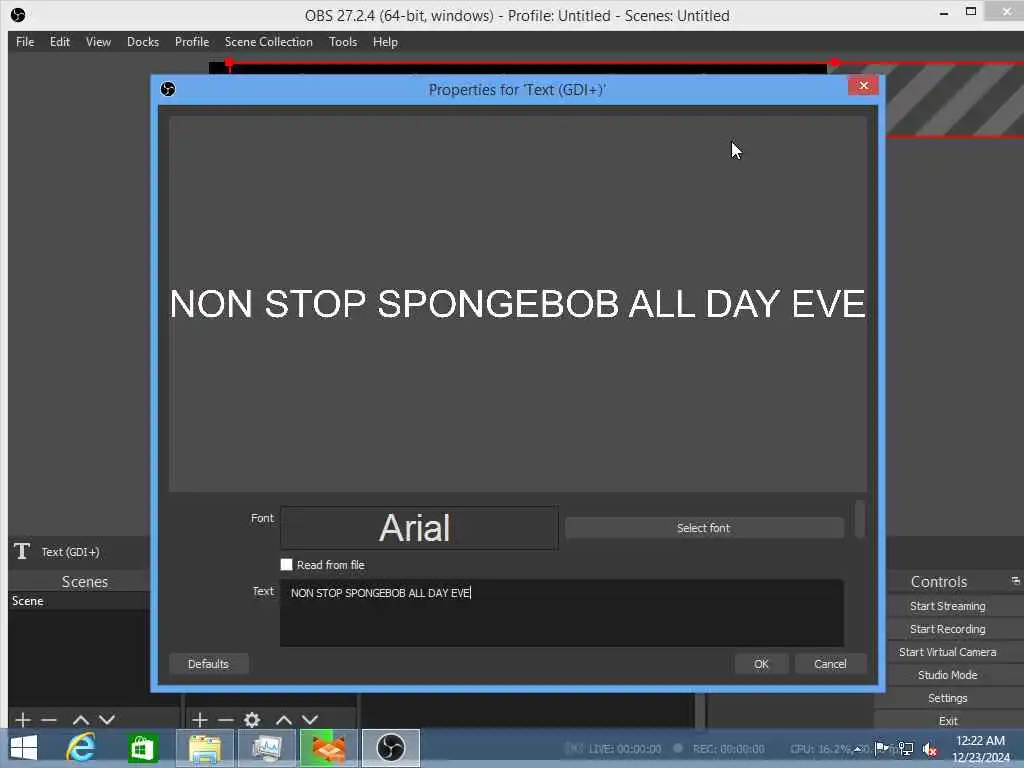The image size is (1024, 768).
Task: Click the text preview area in dialog
Action: click(x=518, y=304)
